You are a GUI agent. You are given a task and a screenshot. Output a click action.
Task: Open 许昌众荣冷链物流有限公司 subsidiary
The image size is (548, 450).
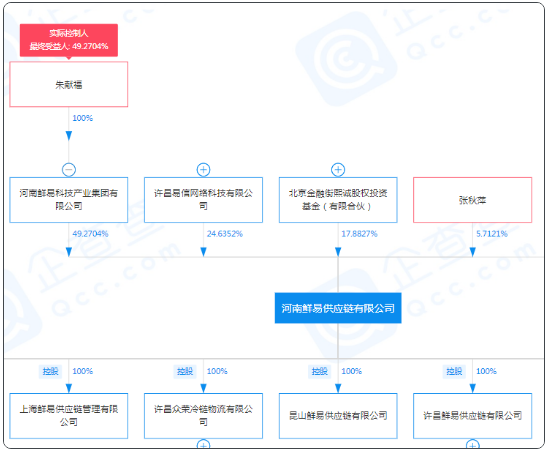tap(203, 416)
